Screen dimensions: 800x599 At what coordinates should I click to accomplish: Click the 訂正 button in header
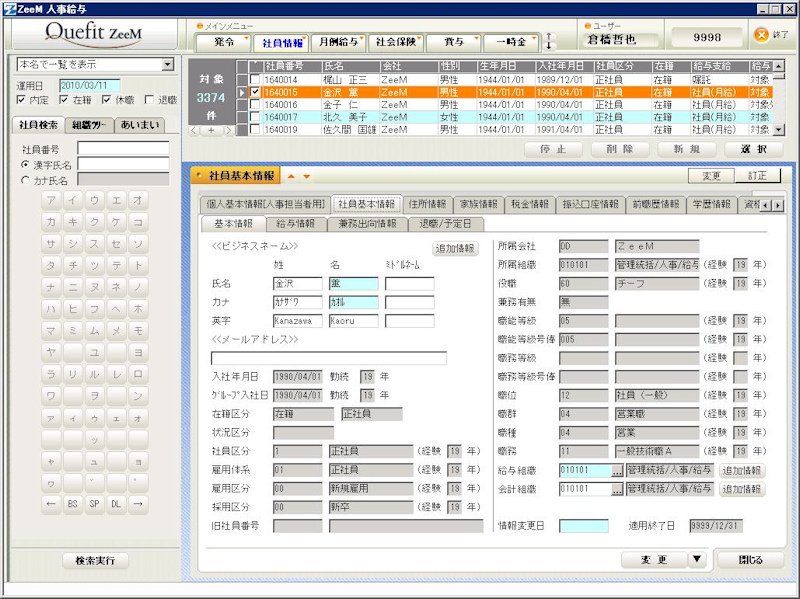758,176
